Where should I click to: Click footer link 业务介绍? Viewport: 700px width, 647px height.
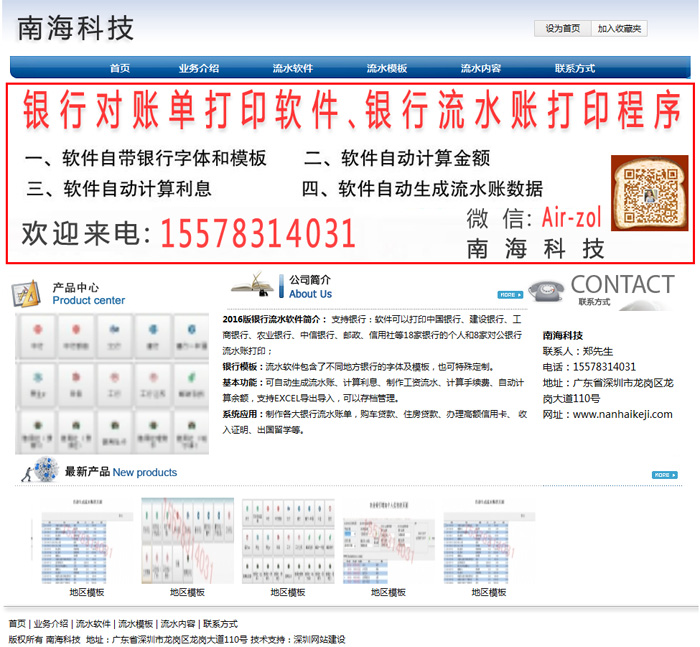tap(51, 624)
